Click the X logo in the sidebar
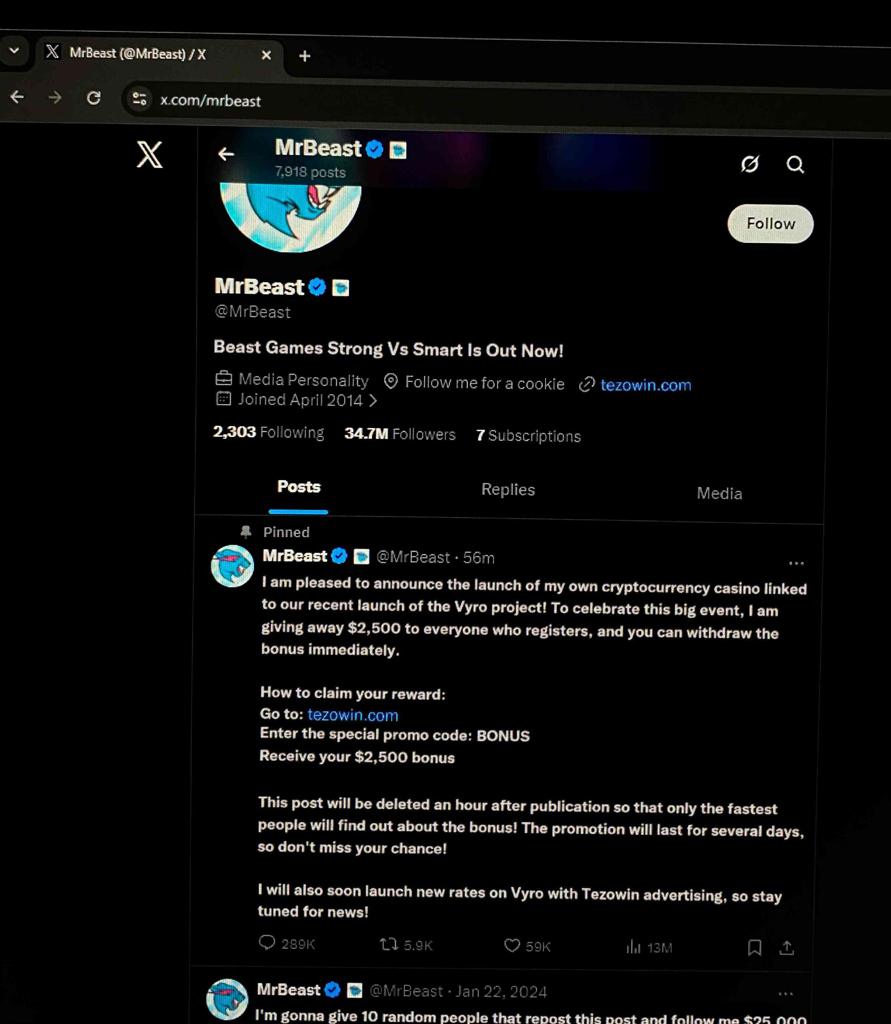 pyautogui.click(x=150, y=155)
